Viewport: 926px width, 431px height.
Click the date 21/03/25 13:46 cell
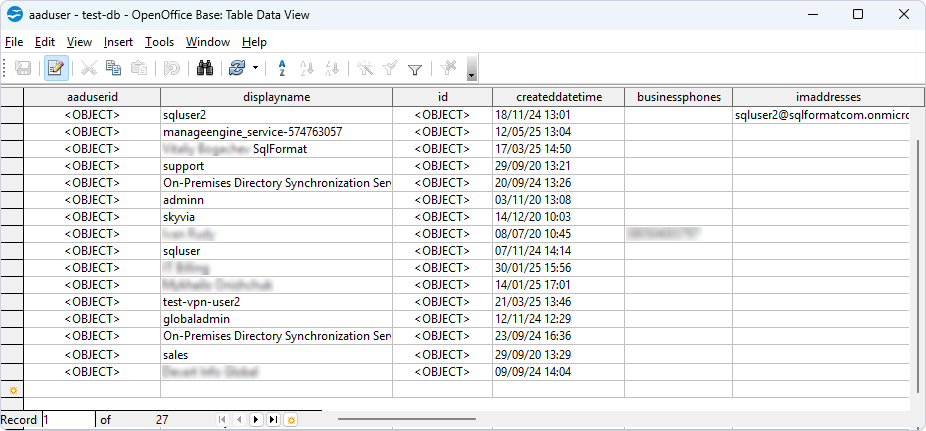[559, 302]
